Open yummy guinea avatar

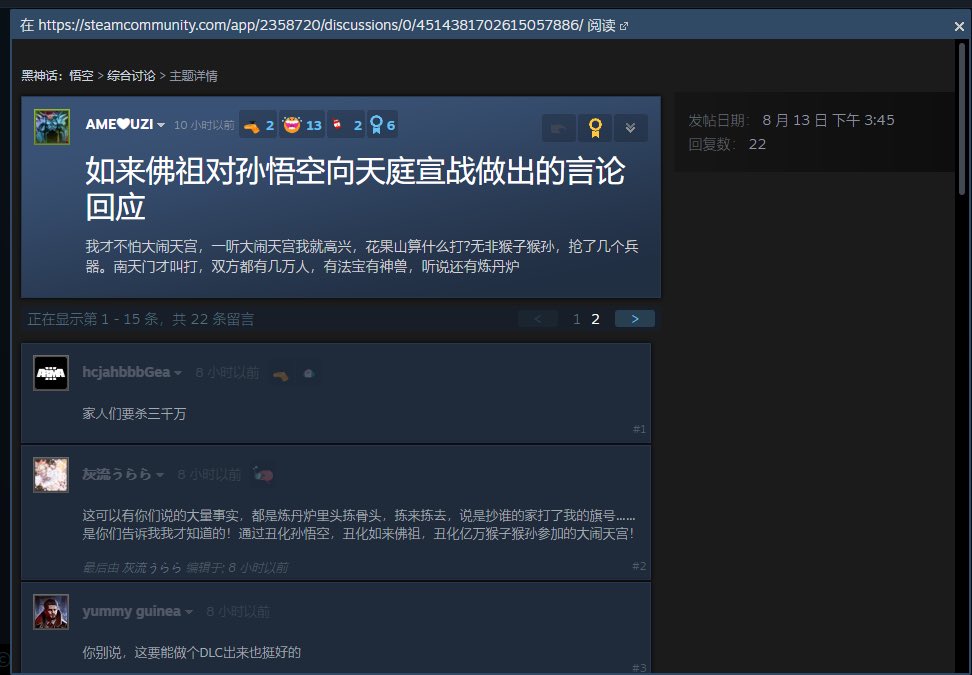click(51, 612)
